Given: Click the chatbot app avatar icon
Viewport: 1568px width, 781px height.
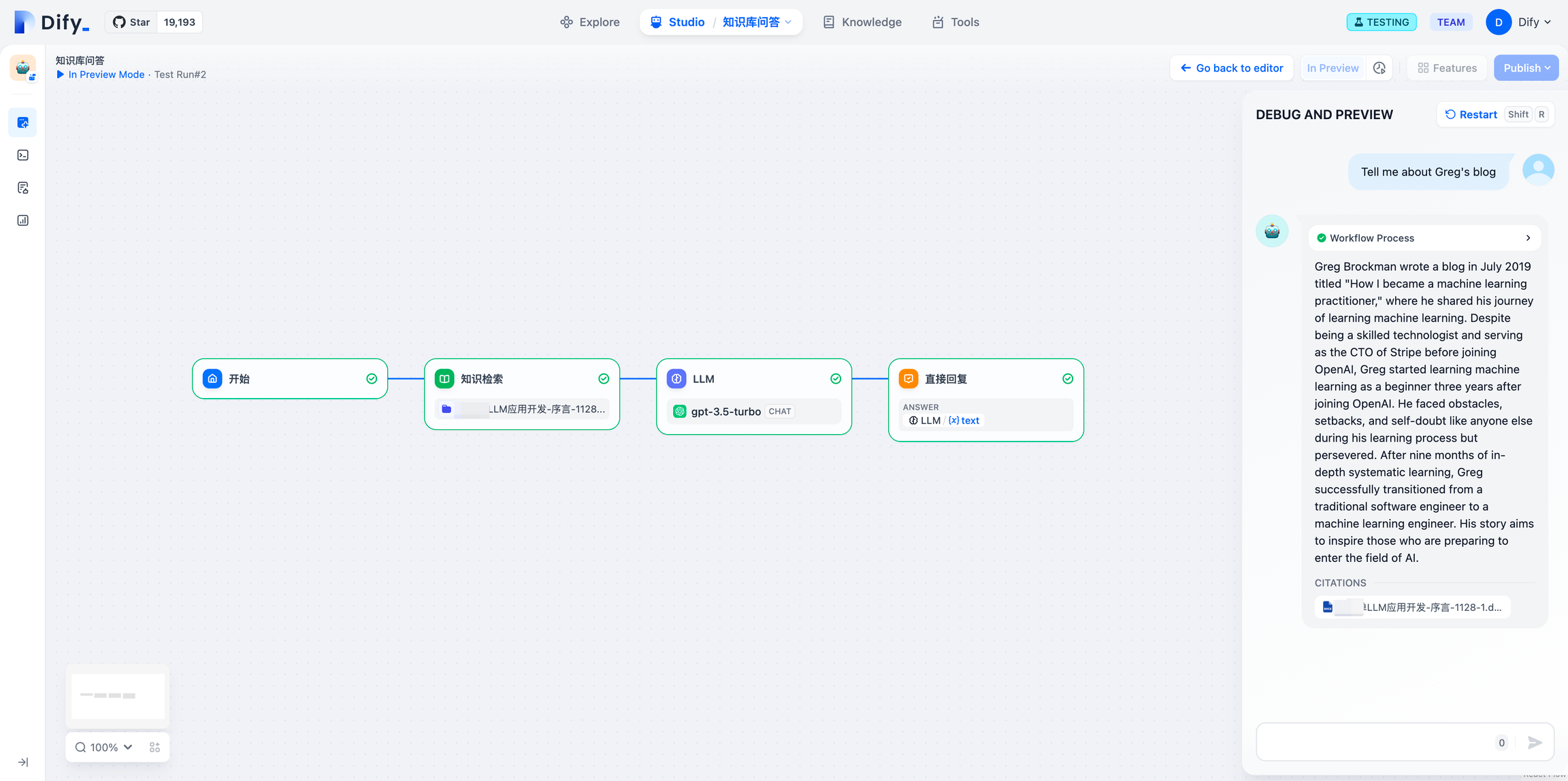Looking at the screenshot, I should coord(22,68).
